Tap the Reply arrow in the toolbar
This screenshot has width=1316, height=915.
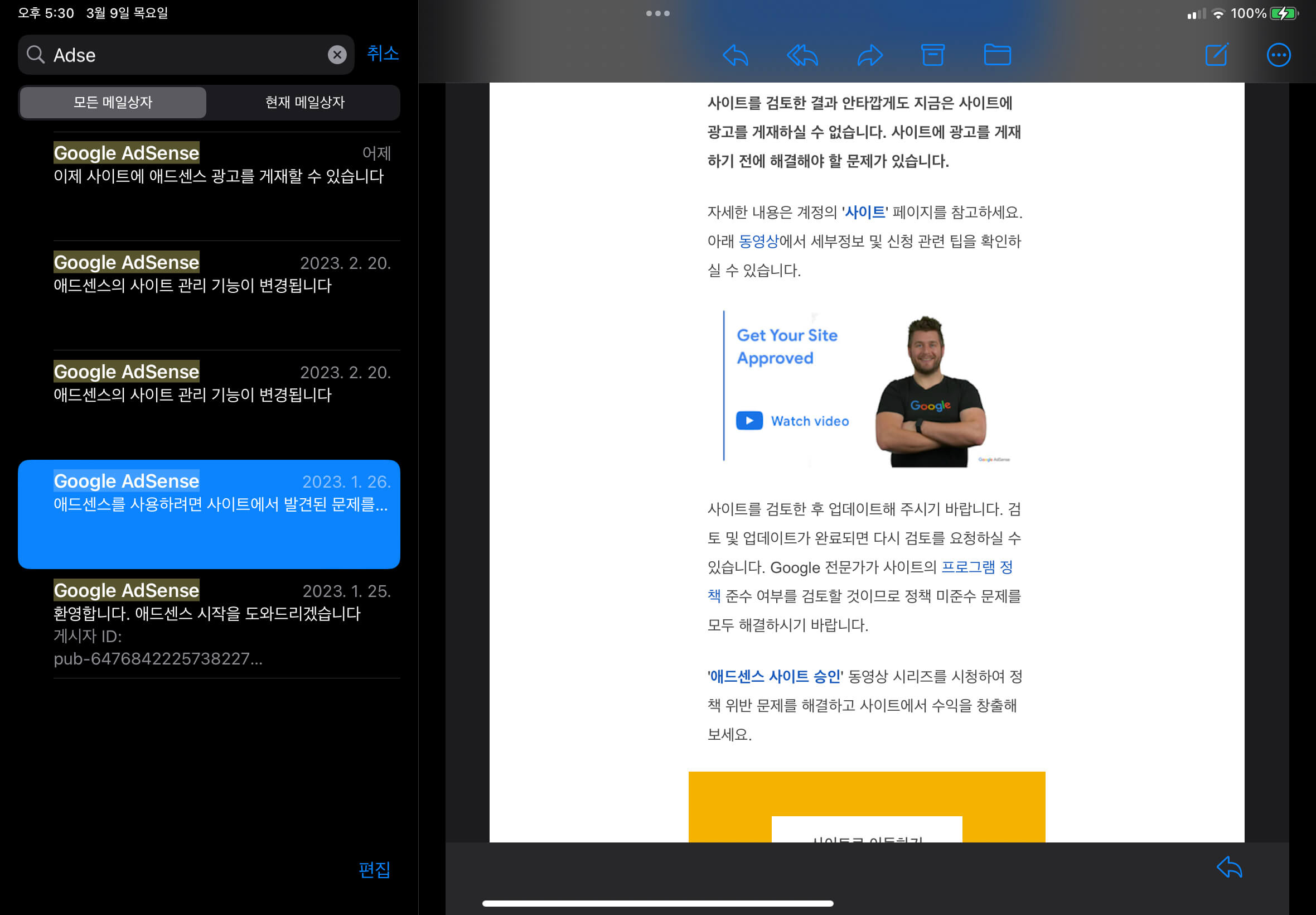click(736, 55)
